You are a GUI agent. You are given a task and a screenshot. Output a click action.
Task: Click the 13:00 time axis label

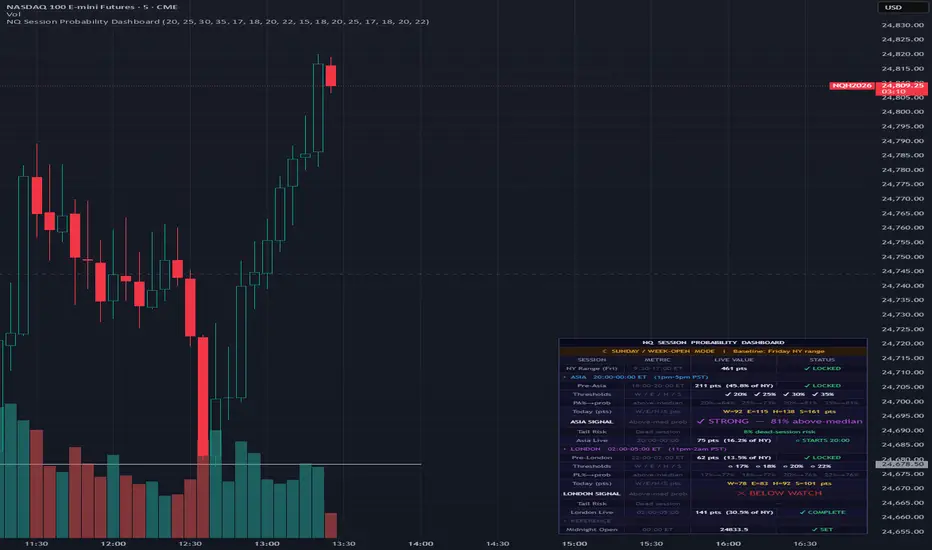tap(267, 543)
